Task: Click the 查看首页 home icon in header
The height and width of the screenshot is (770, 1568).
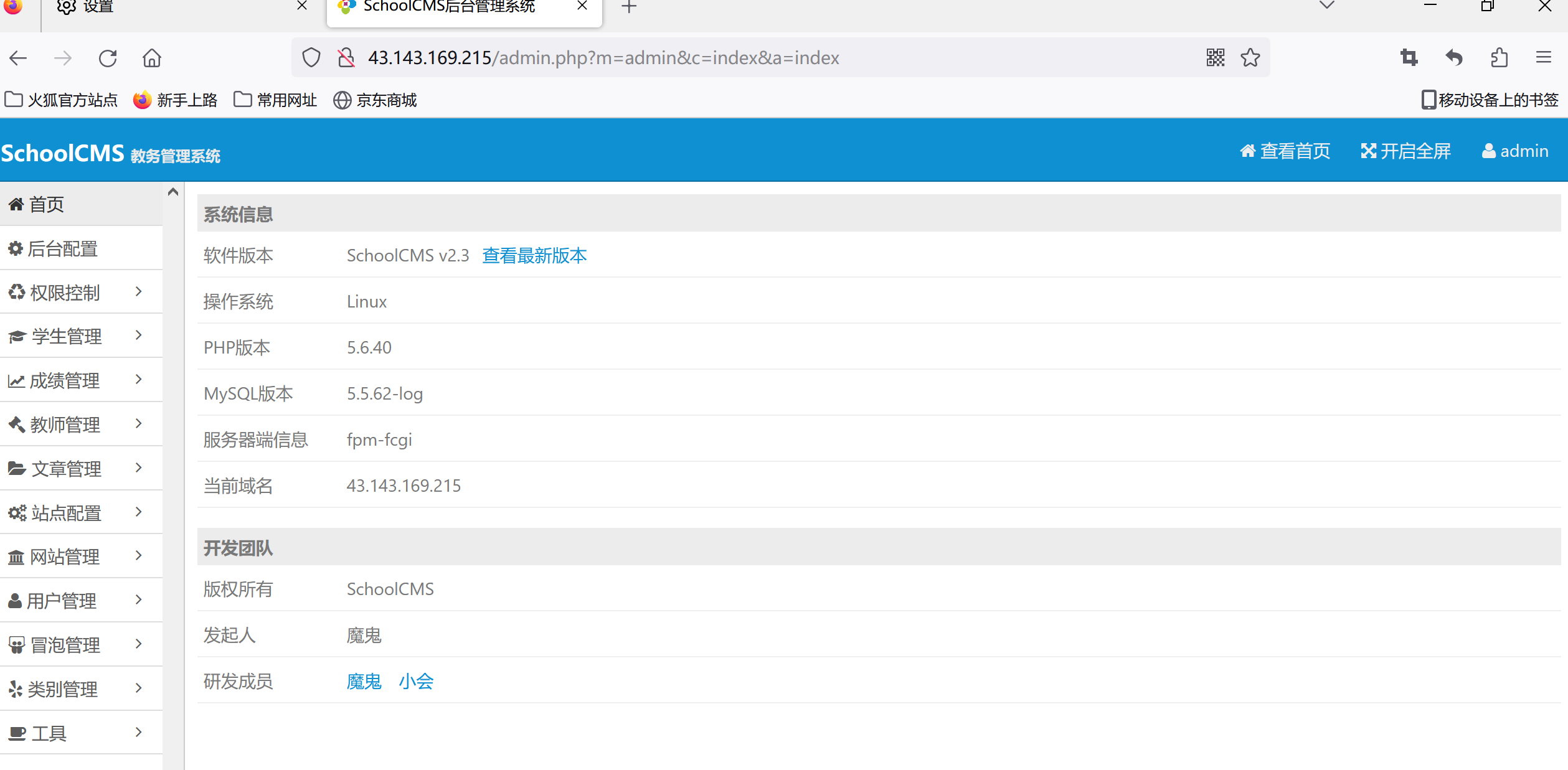Action: pyautogui.click(x=1248, y=151)
